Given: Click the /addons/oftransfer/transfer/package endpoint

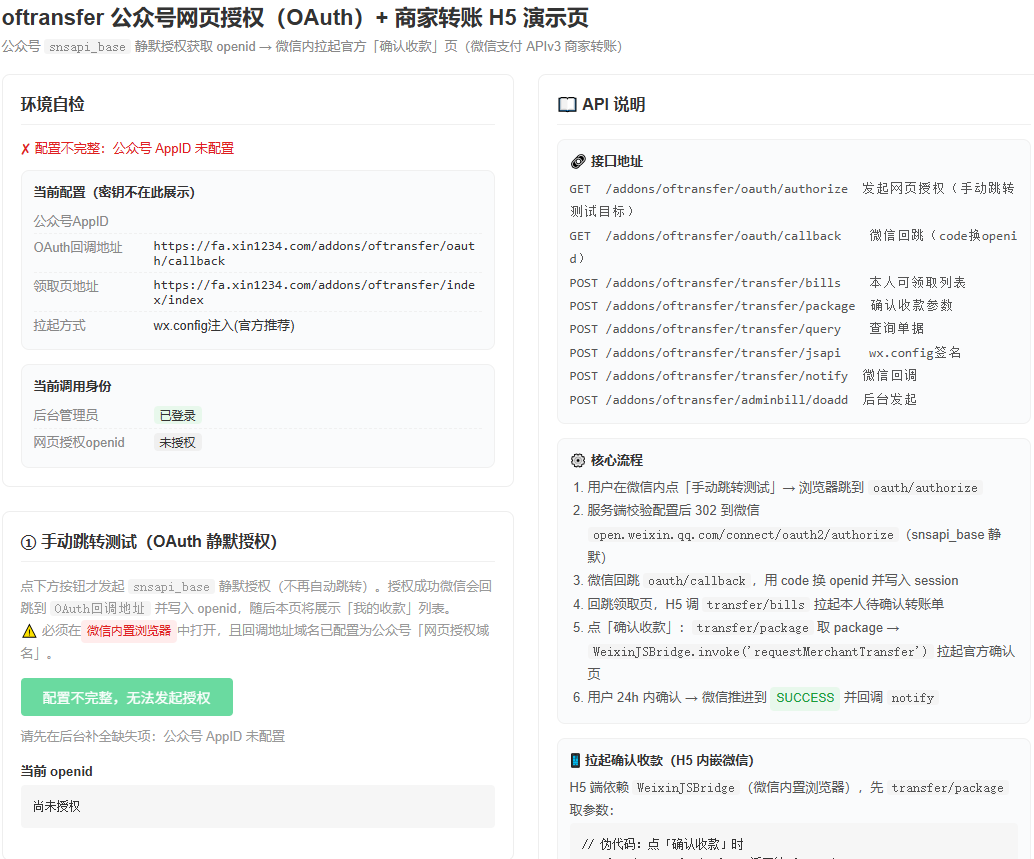Looking at the screenshot, I should [730, 306].
